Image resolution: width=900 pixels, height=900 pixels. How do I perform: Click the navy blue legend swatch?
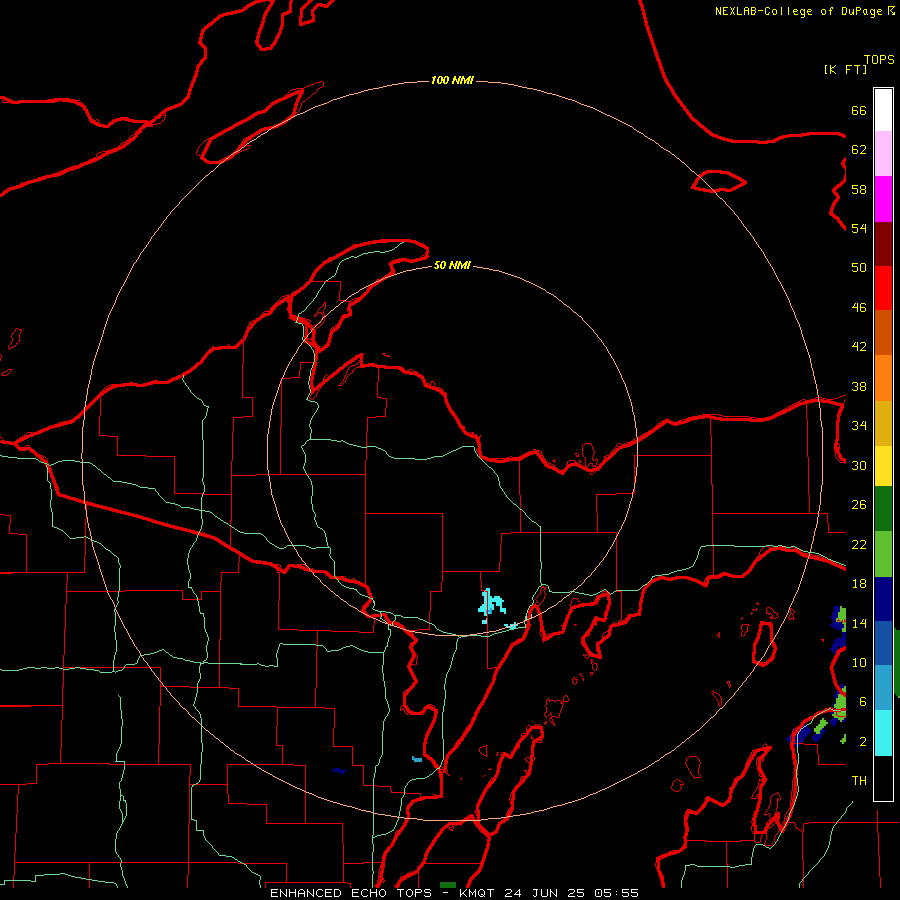[x=883, y=599]
